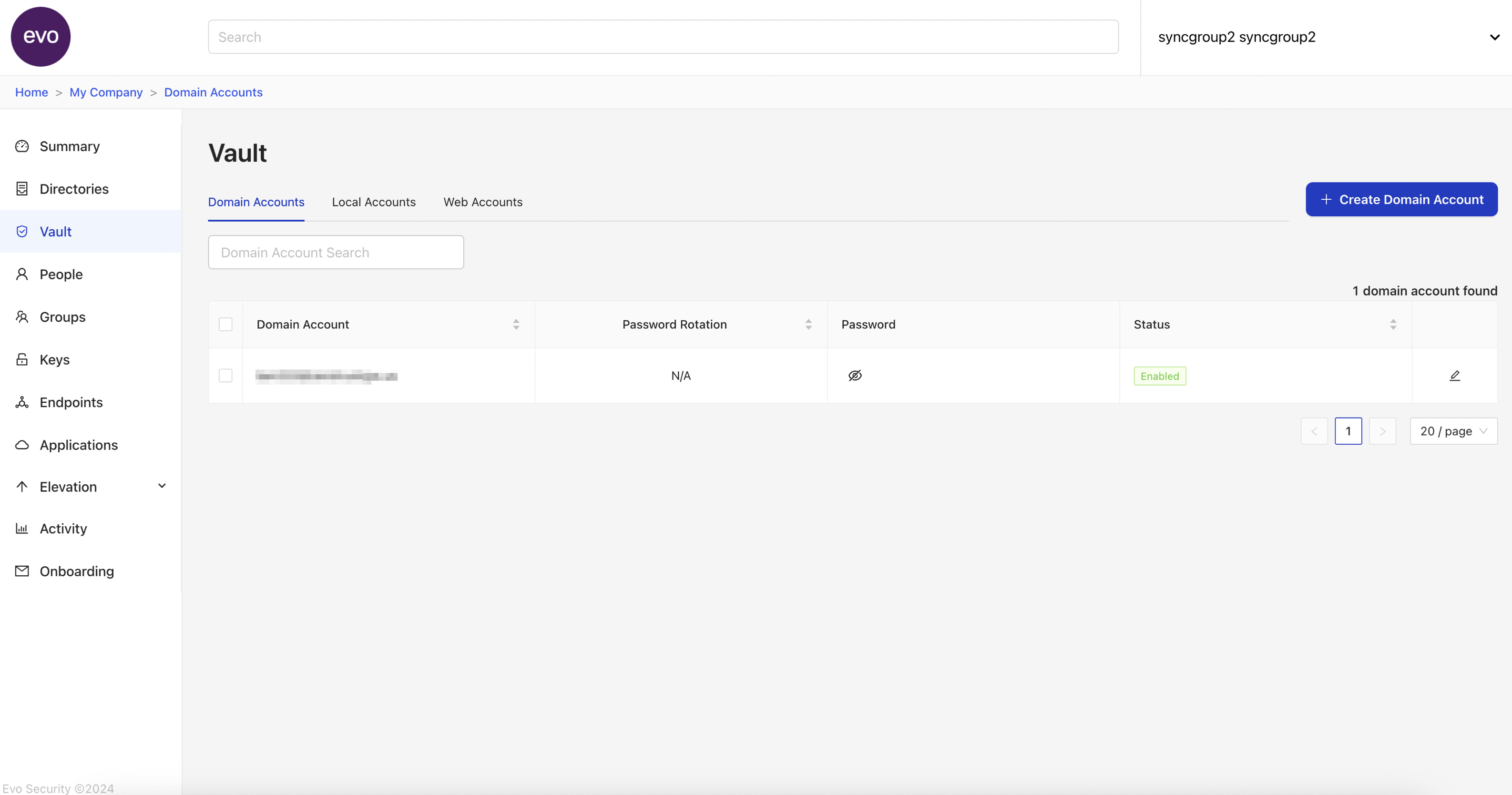Sort by Domain Account column
Screen dimensions: 1512x795
coord(516,325)
